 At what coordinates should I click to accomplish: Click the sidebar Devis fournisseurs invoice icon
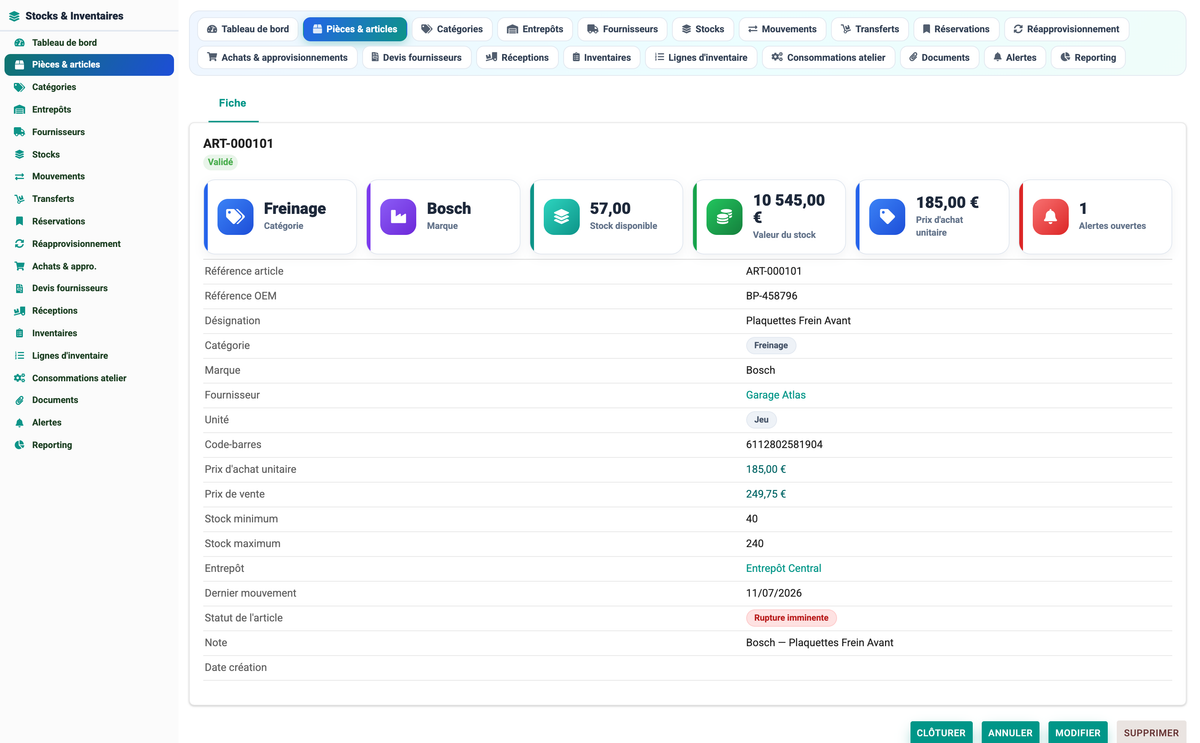pos(19,288)
